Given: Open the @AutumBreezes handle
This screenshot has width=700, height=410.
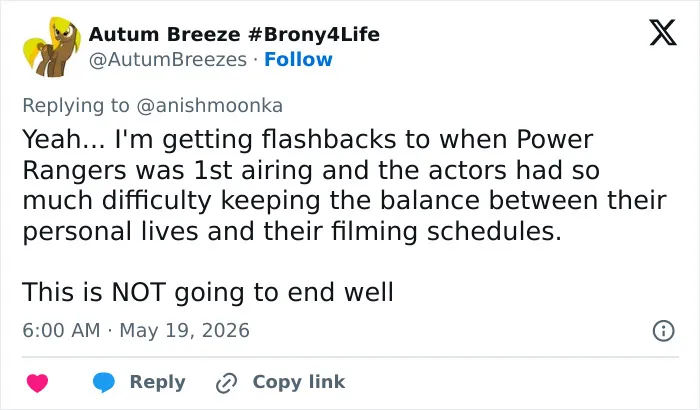Looking at the screenshot, I should click(x=168, y=59).
